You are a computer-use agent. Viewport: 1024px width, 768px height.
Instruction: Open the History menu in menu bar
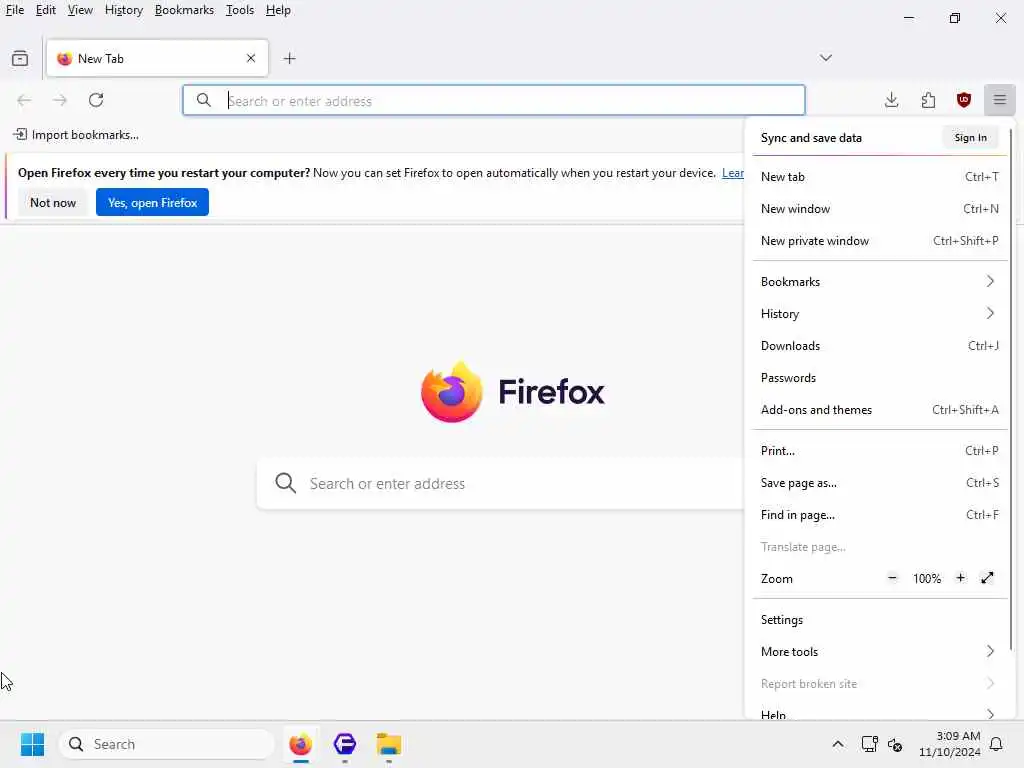pos(123,10)
